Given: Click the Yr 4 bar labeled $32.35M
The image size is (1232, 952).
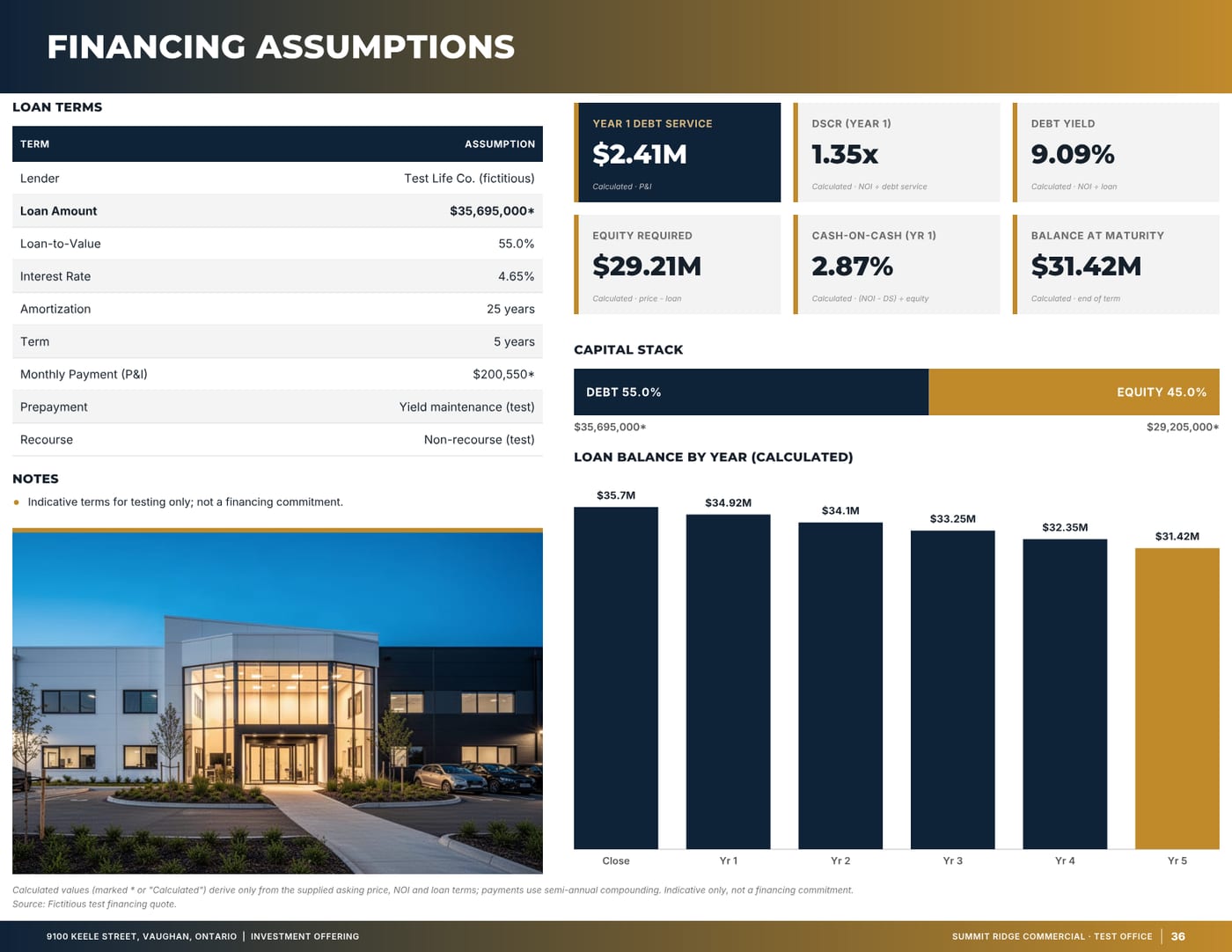Looking at the screenshot, I should 1065,694.
